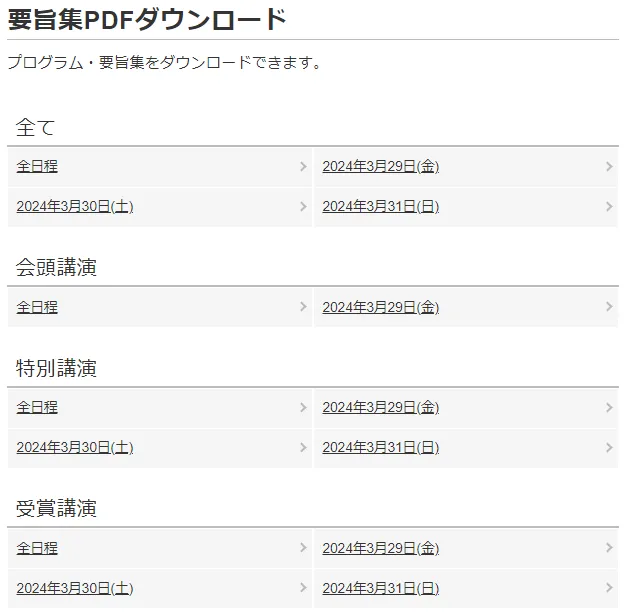Open 2024年3月30日(土) link in 全て section

75,207
